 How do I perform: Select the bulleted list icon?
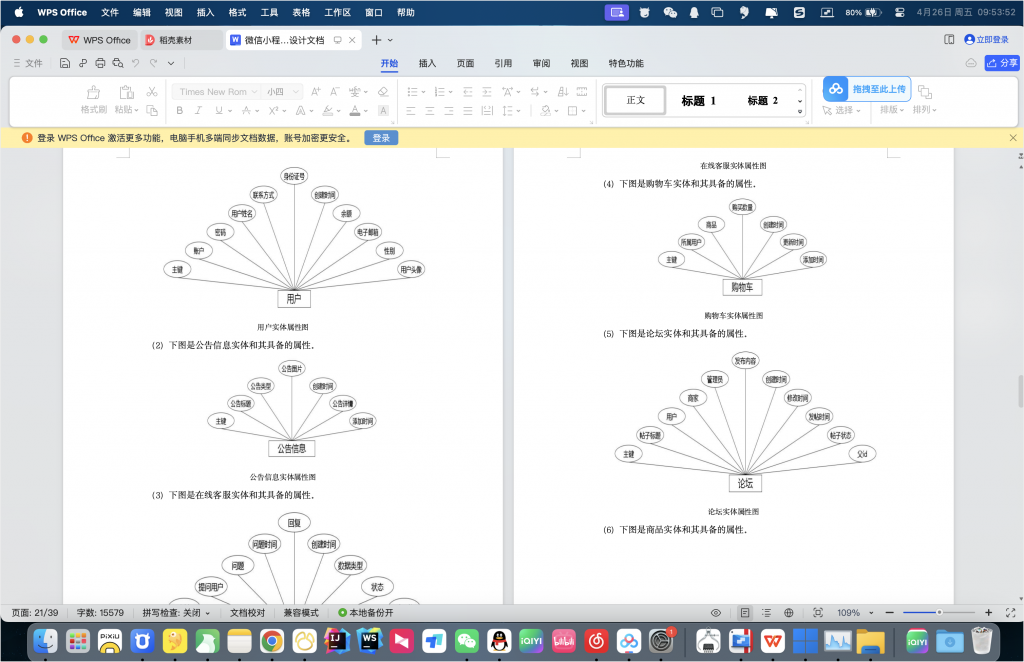[x=413, y=92]
